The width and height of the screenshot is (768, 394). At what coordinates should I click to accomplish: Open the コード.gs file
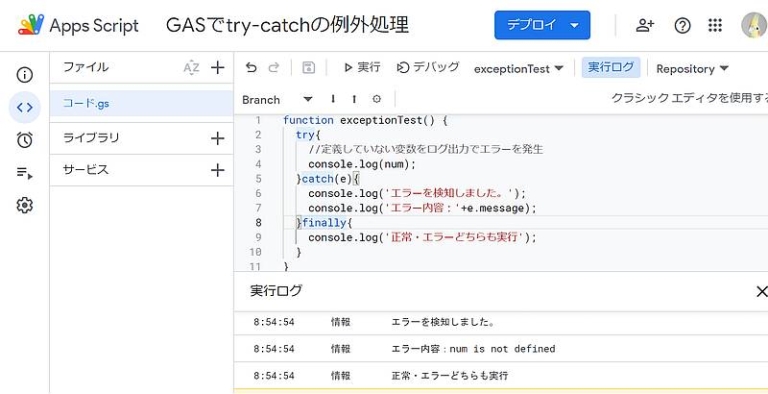coord(142,103)
